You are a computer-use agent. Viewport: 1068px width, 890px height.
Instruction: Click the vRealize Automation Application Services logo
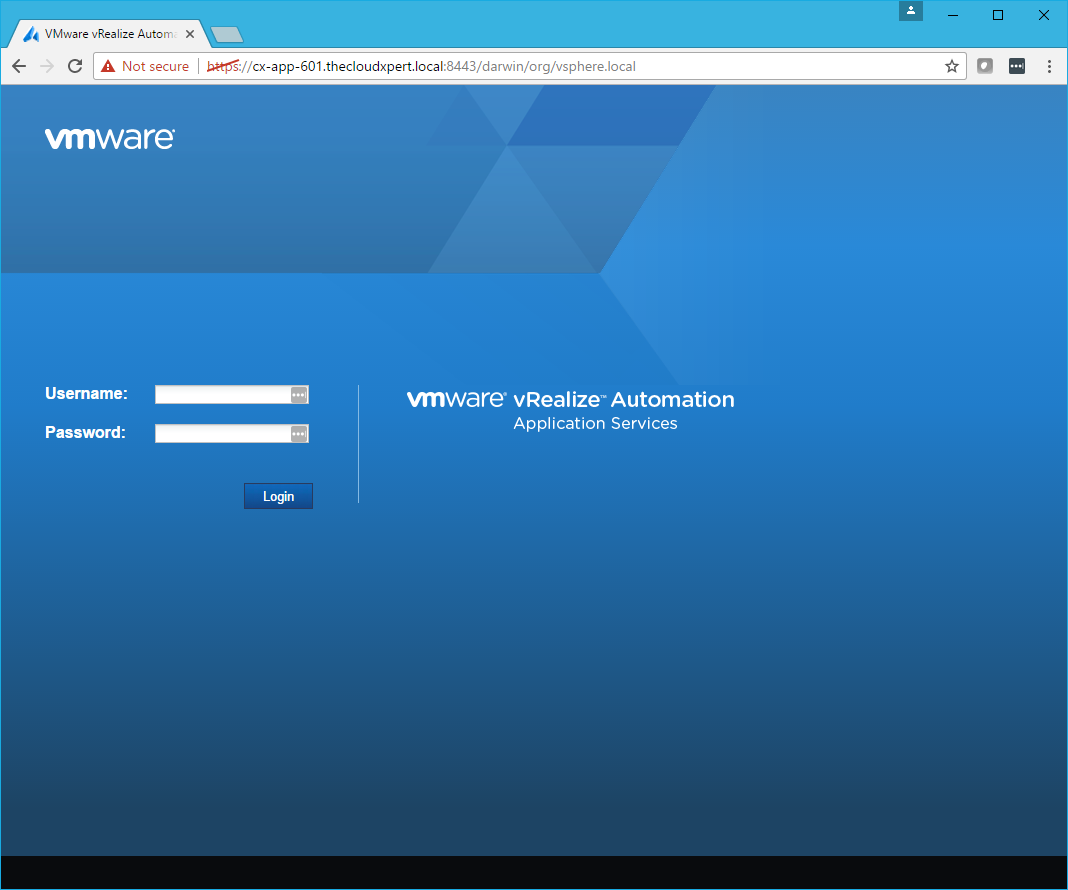pyautogui.click(x=571, y=410)
